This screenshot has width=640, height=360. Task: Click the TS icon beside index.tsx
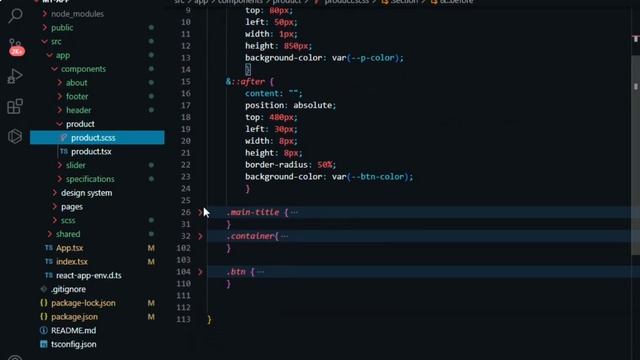pos(49,262)
